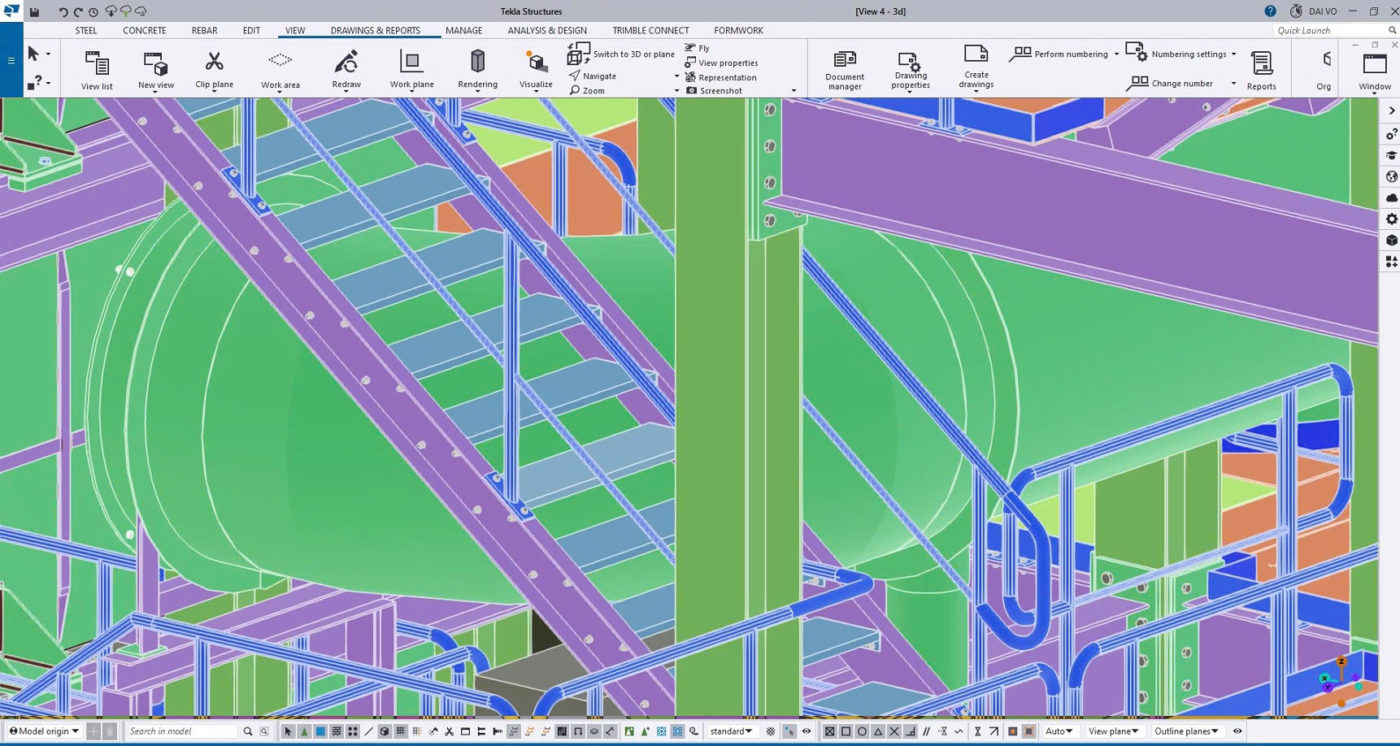The height and width of the screenshot is (746, 1400).
Task: Open the Document manager
Action: pyautogui.click(x=845, y=71)
